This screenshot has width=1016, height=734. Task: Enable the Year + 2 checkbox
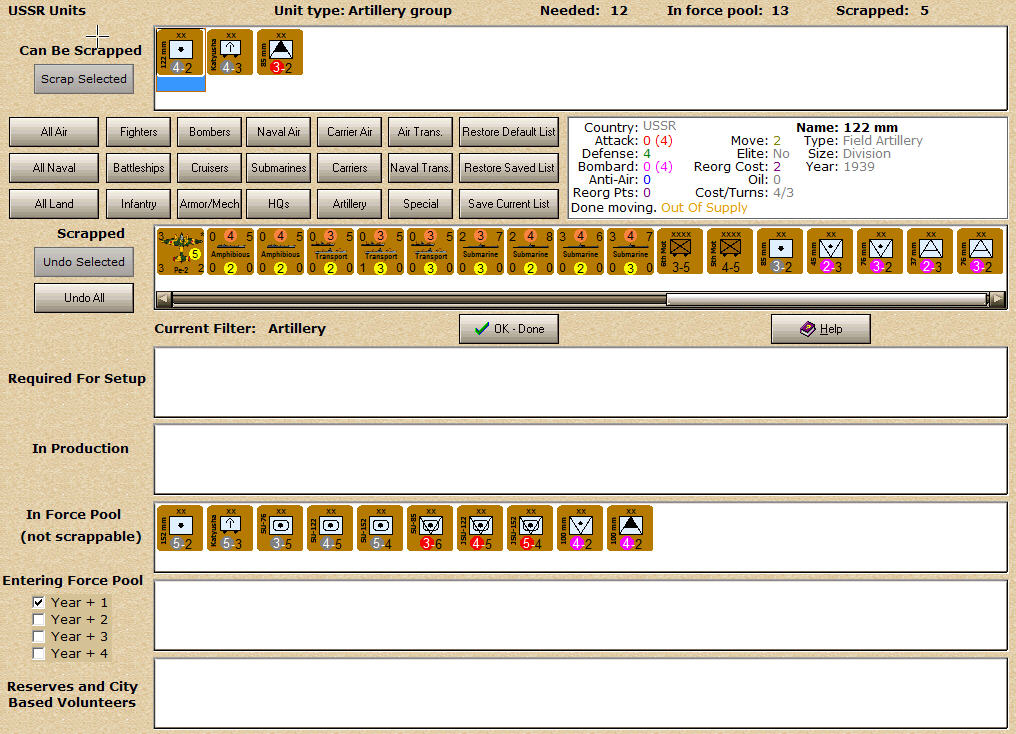tap(39, 619)
